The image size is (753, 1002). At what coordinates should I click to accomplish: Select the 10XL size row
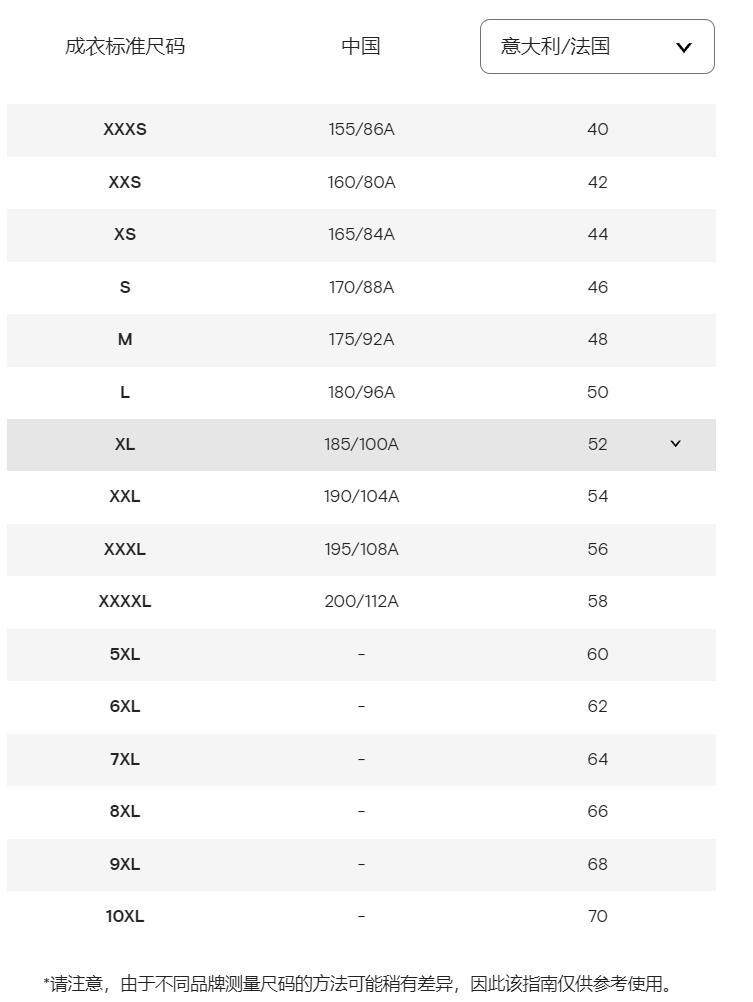point(125,916)
